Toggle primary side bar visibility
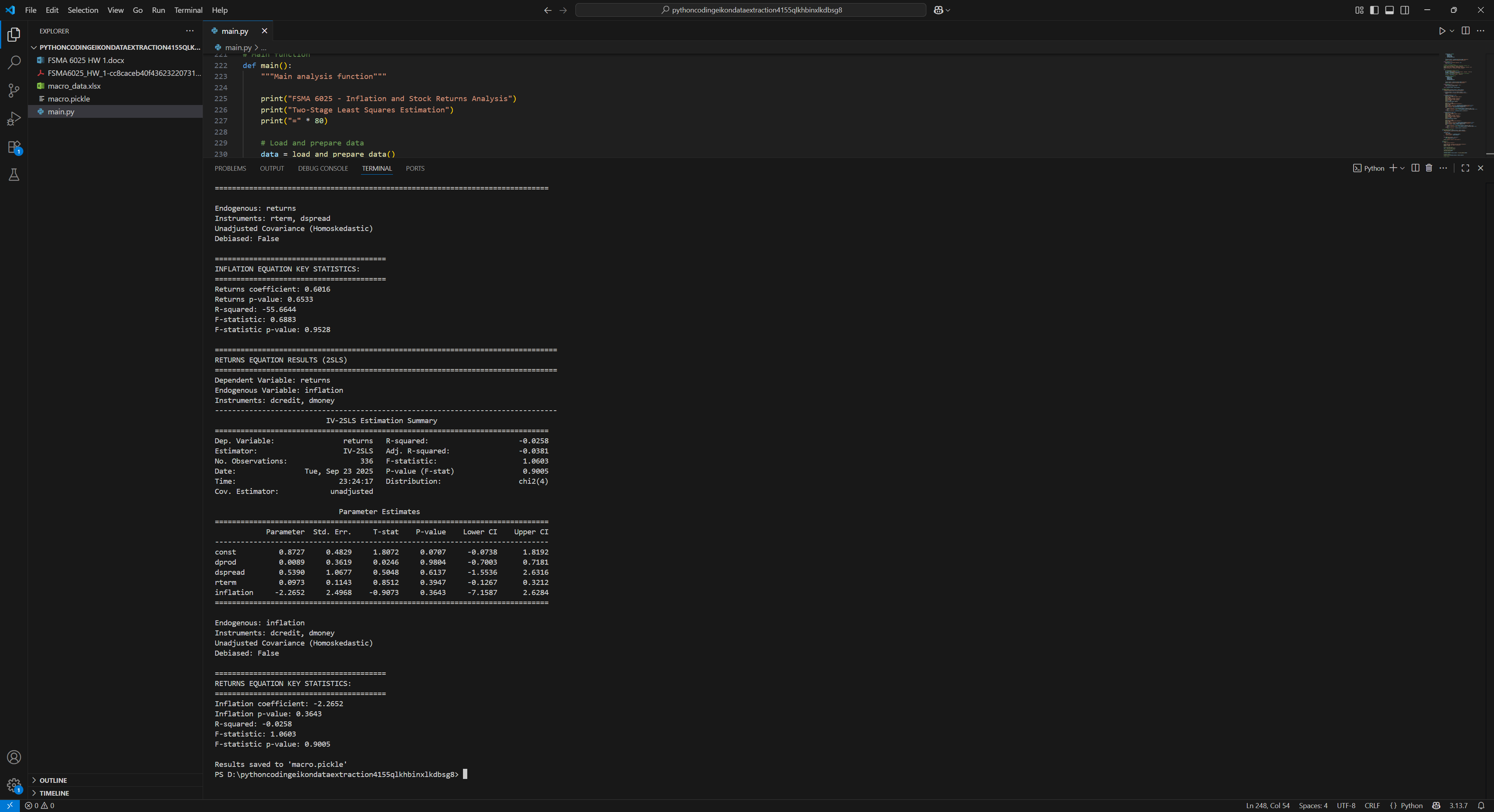Image resolution: width=1494 pixels, height=812 pixels. click(x=1374, y=10)
